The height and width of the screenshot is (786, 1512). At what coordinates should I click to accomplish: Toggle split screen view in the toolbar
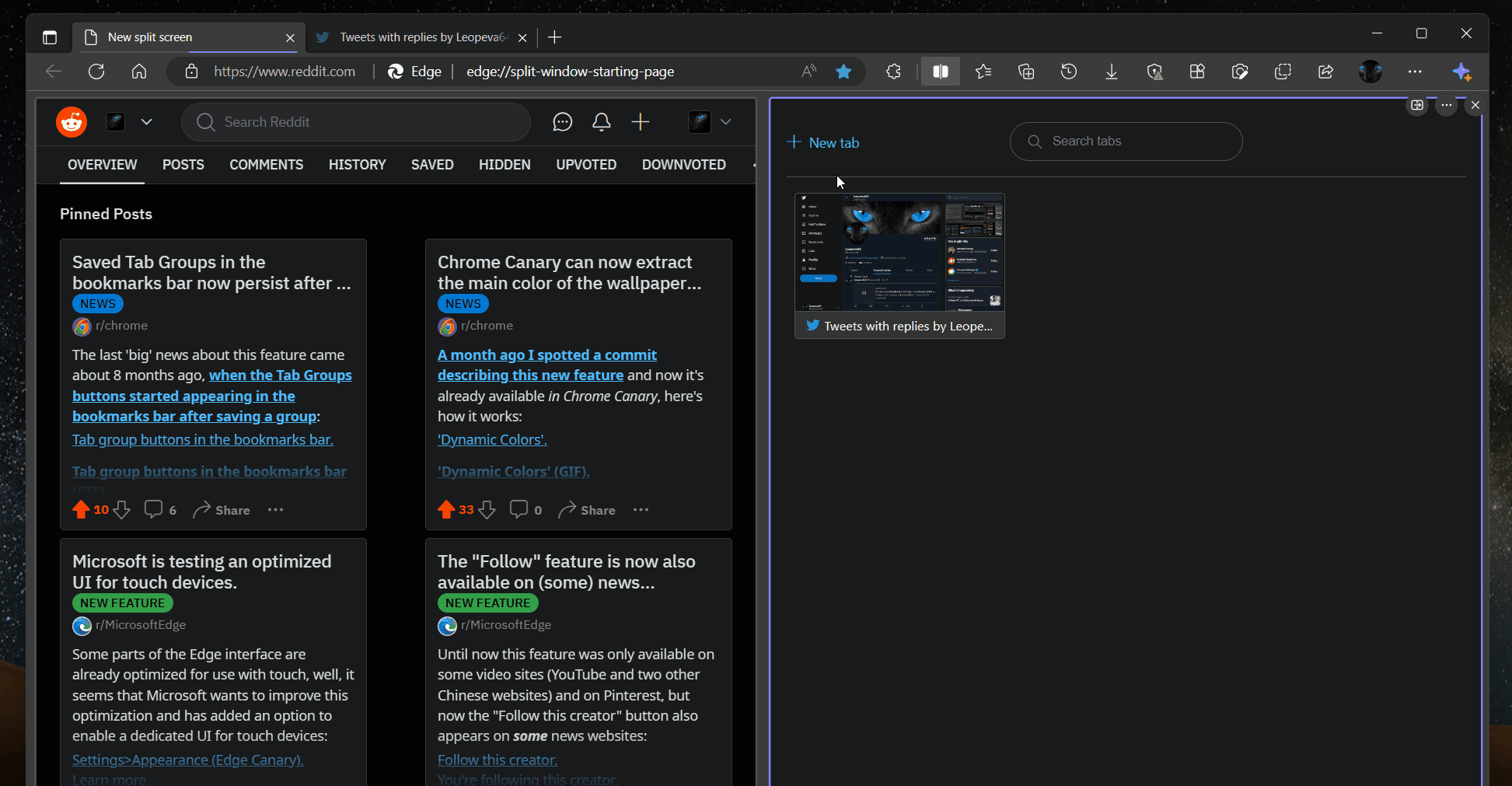940,71
